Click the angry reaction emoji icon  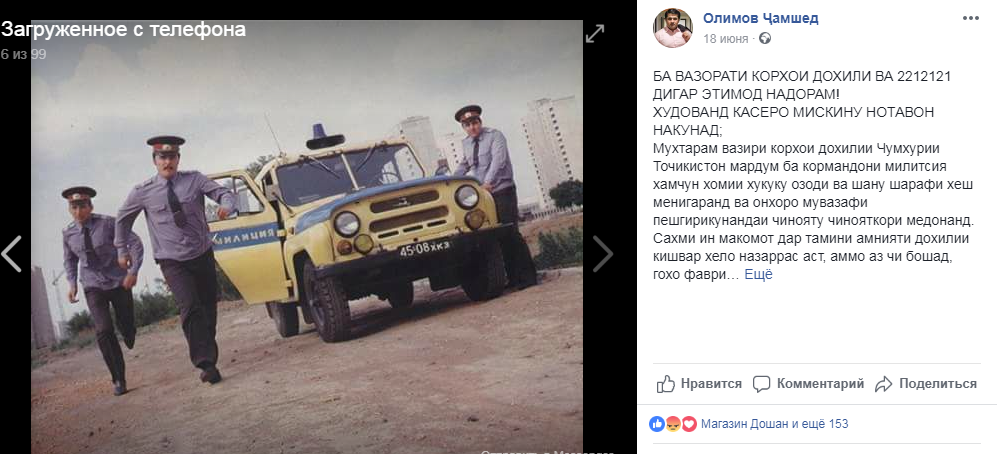(673, 424)
